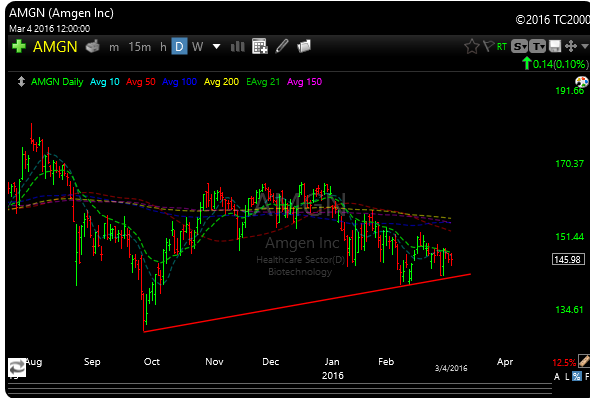Select the Daily 'D' time frame

(x=179, y=47)
